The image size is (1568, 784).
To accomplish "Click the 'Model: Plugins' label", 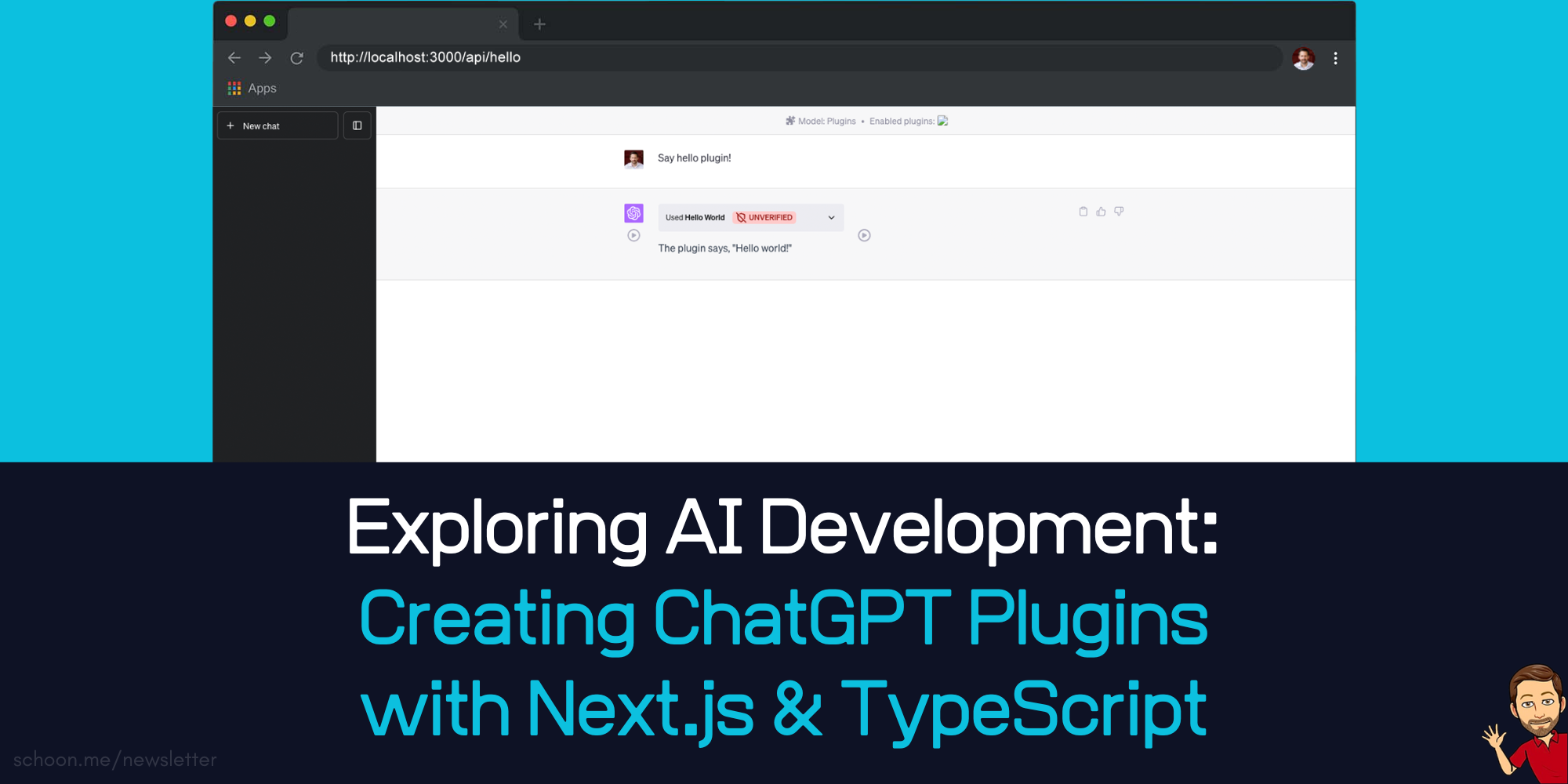I will point(826,122).
